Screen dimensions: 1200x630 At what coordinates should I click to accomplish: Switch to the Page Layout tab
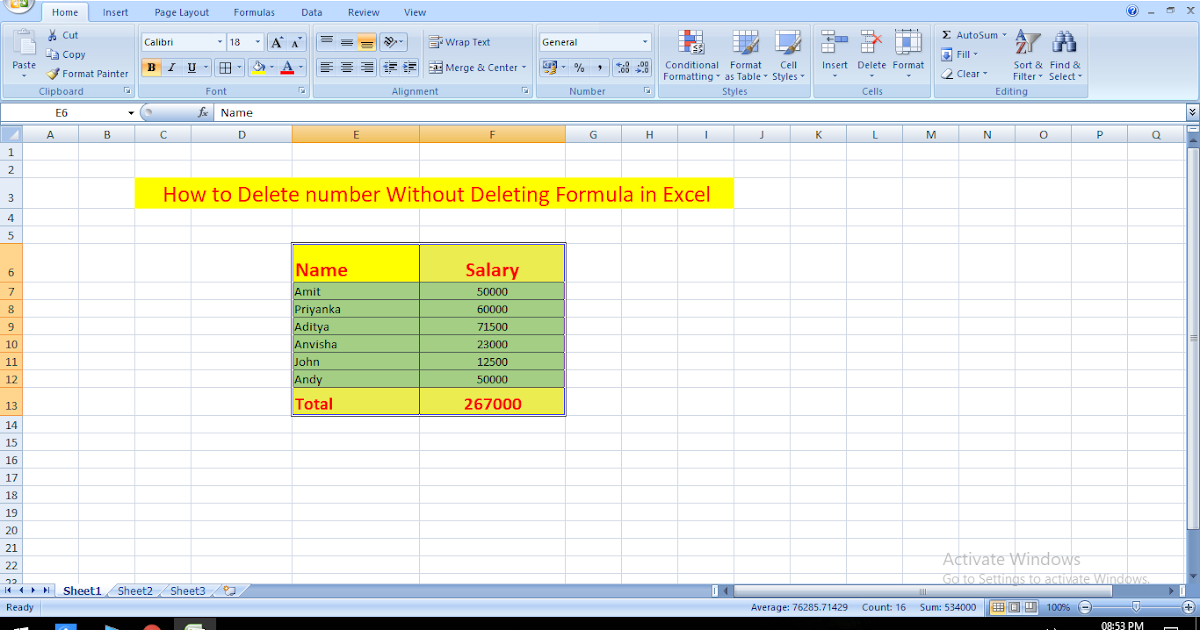[x=182, y=12]
